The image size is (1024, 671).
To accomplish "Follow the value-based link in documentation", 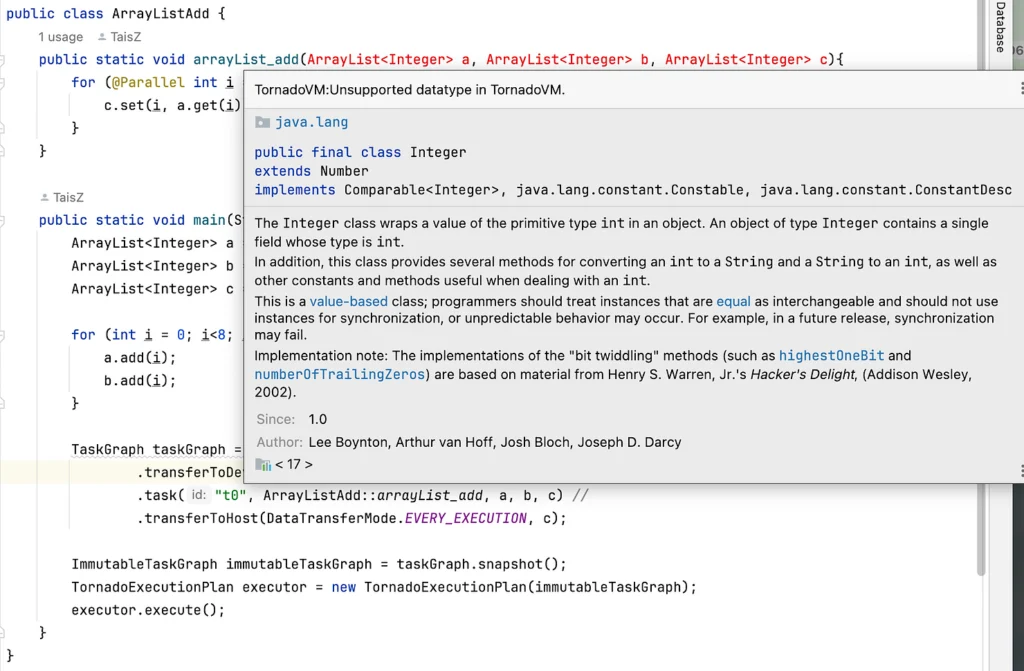I will click(349, 301).
